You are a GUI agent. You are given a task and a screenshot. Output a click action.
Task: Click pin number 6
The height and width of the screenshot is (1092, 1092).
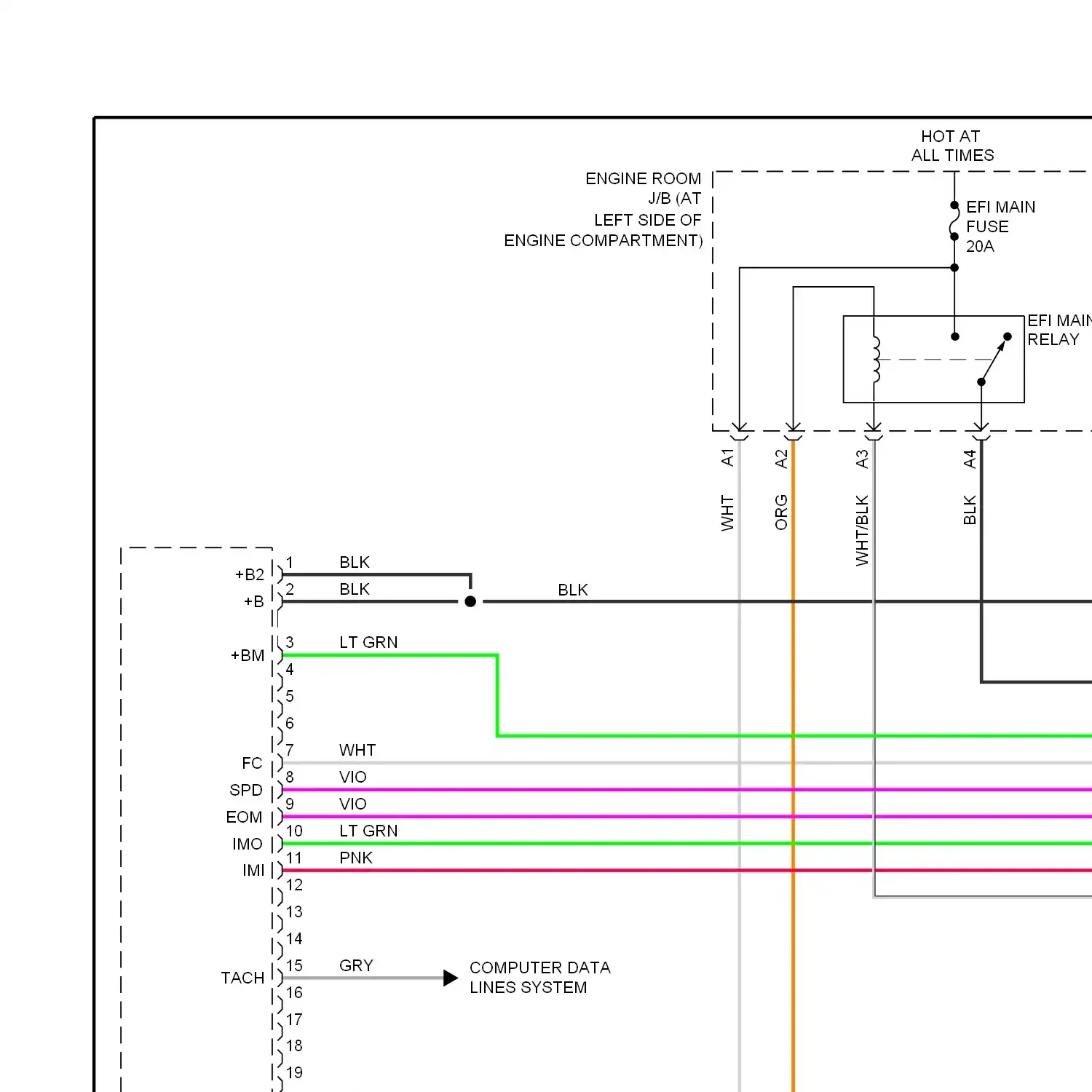point(290,723)
